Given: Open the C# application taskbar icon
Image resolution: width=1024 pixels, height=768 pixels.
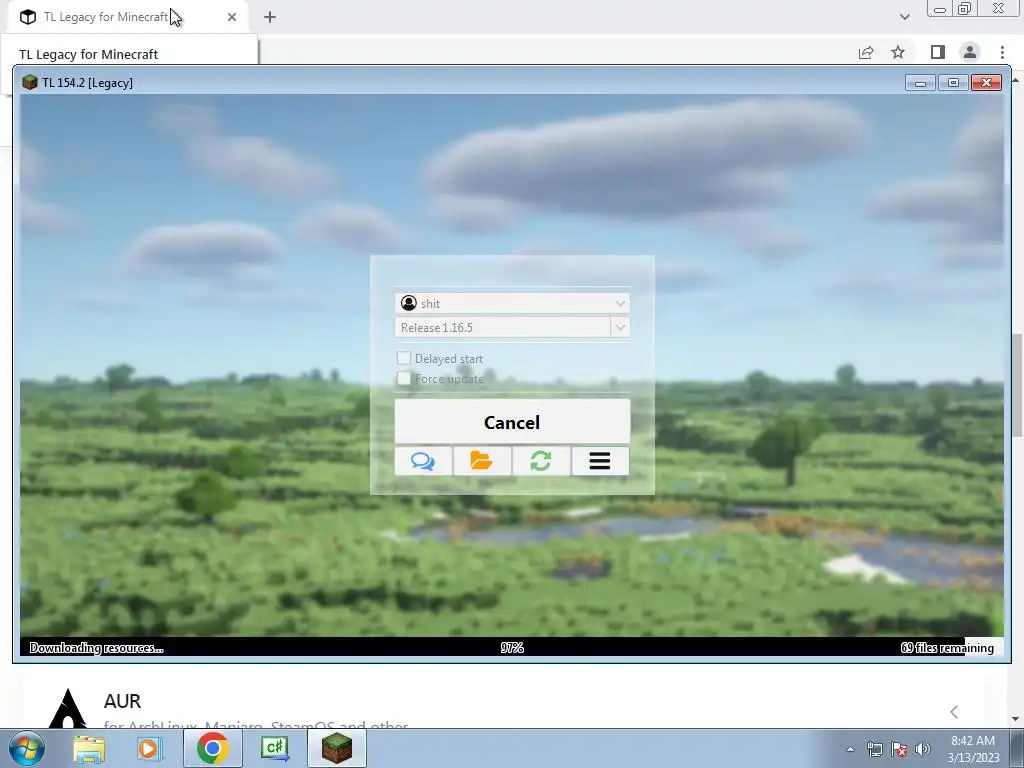Looking at the screenshot, I should tap(274, 748).
